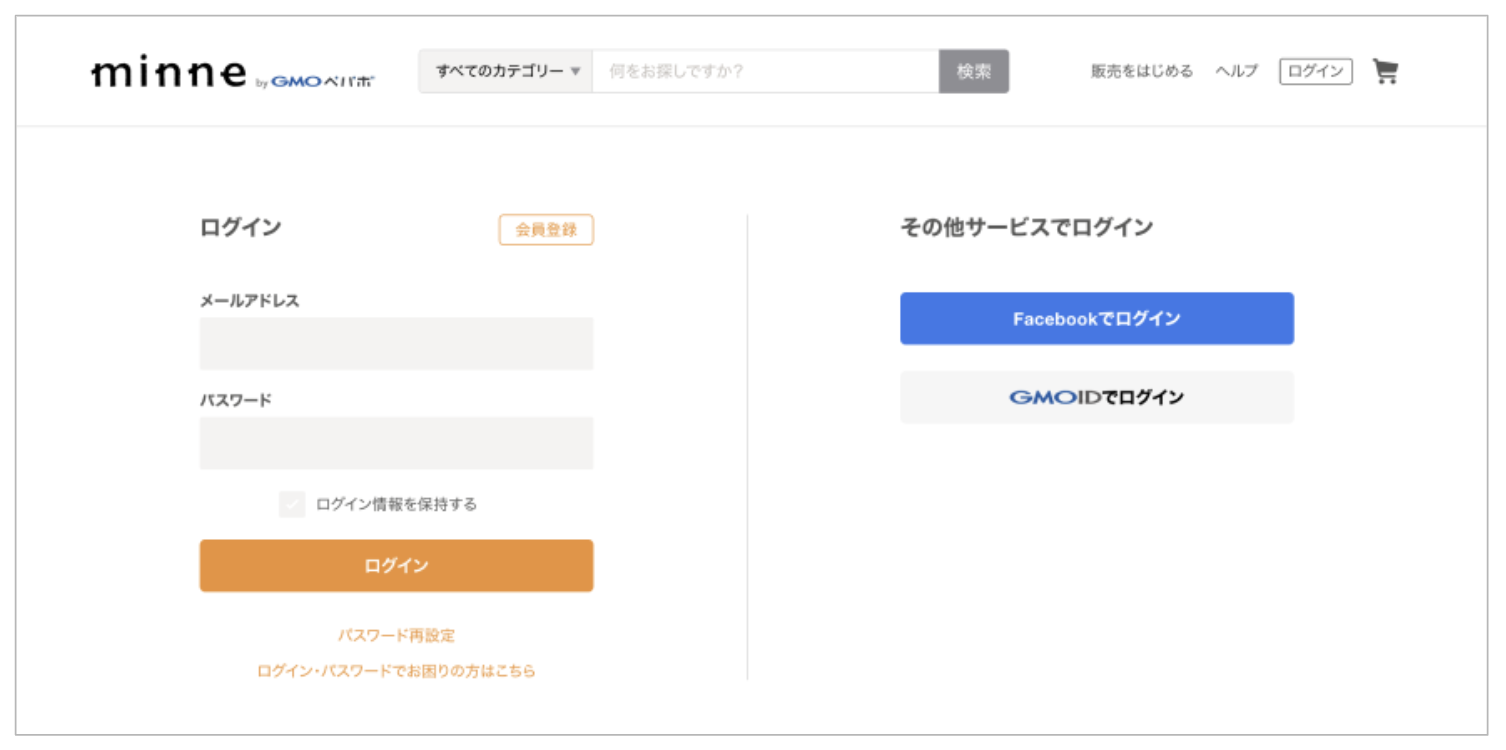Viewport: 1506px width, 750px height.
Task: Click the GMO Pepabo logo text
Action: tap(322, 82)
